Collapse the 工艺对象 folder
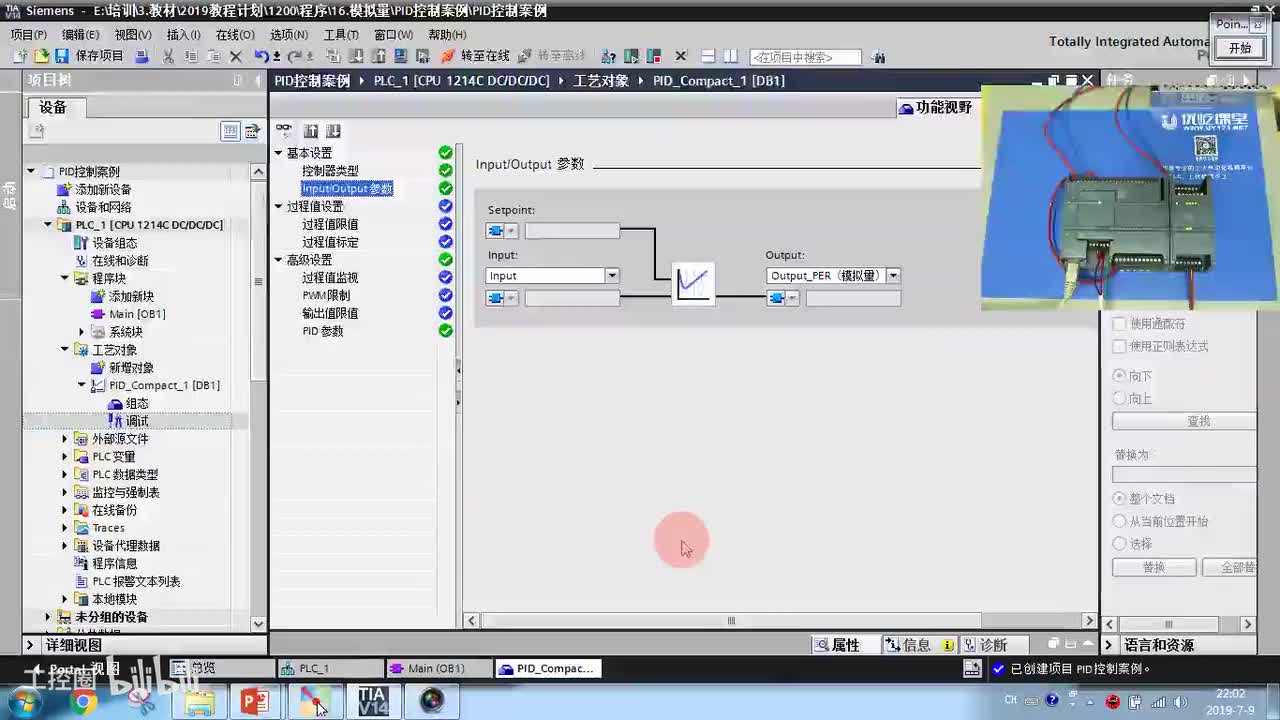Viewport: 1280px width, 720px height. pos(65,350)
